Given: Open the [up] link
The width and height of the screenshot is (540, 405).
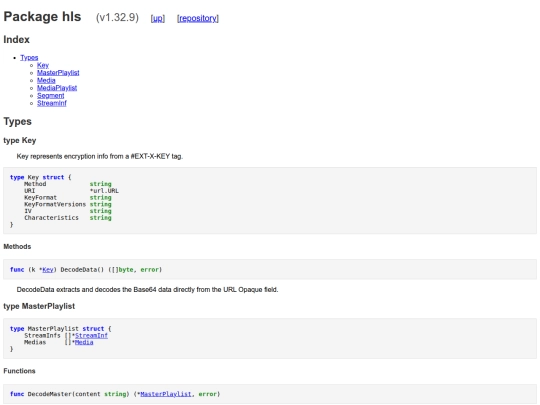Looking at the screenshot, I should pos(158,18).
